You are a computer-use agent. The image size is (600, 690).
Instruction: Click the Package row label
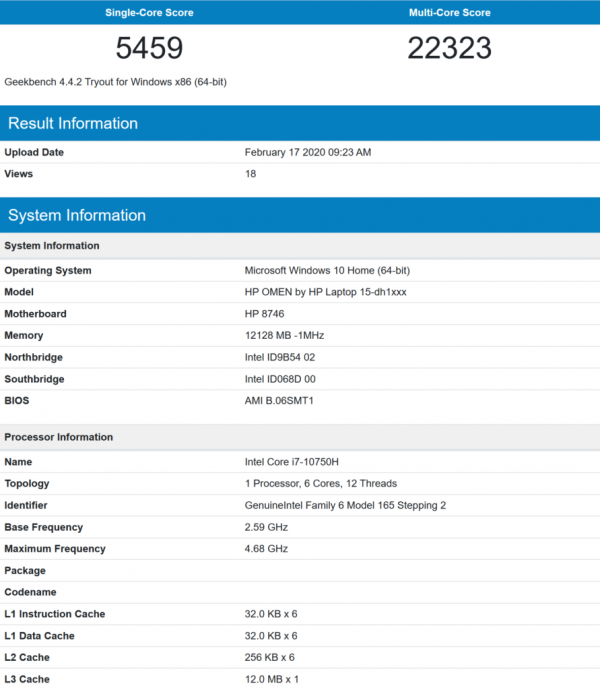(25, 571)
